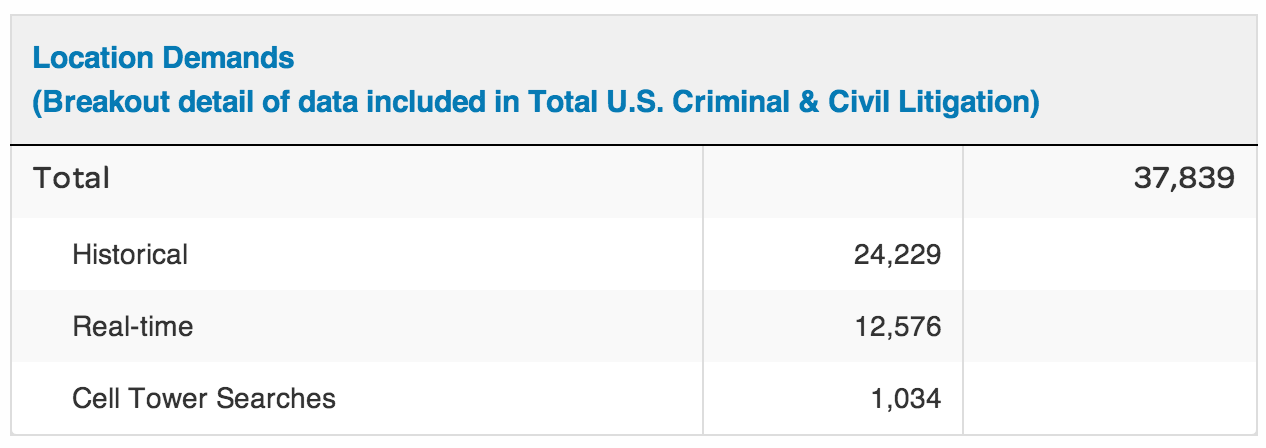Click the empty middle cell in Total row
The height and width of the screenshot is (448, 1266).
(832, 181)
